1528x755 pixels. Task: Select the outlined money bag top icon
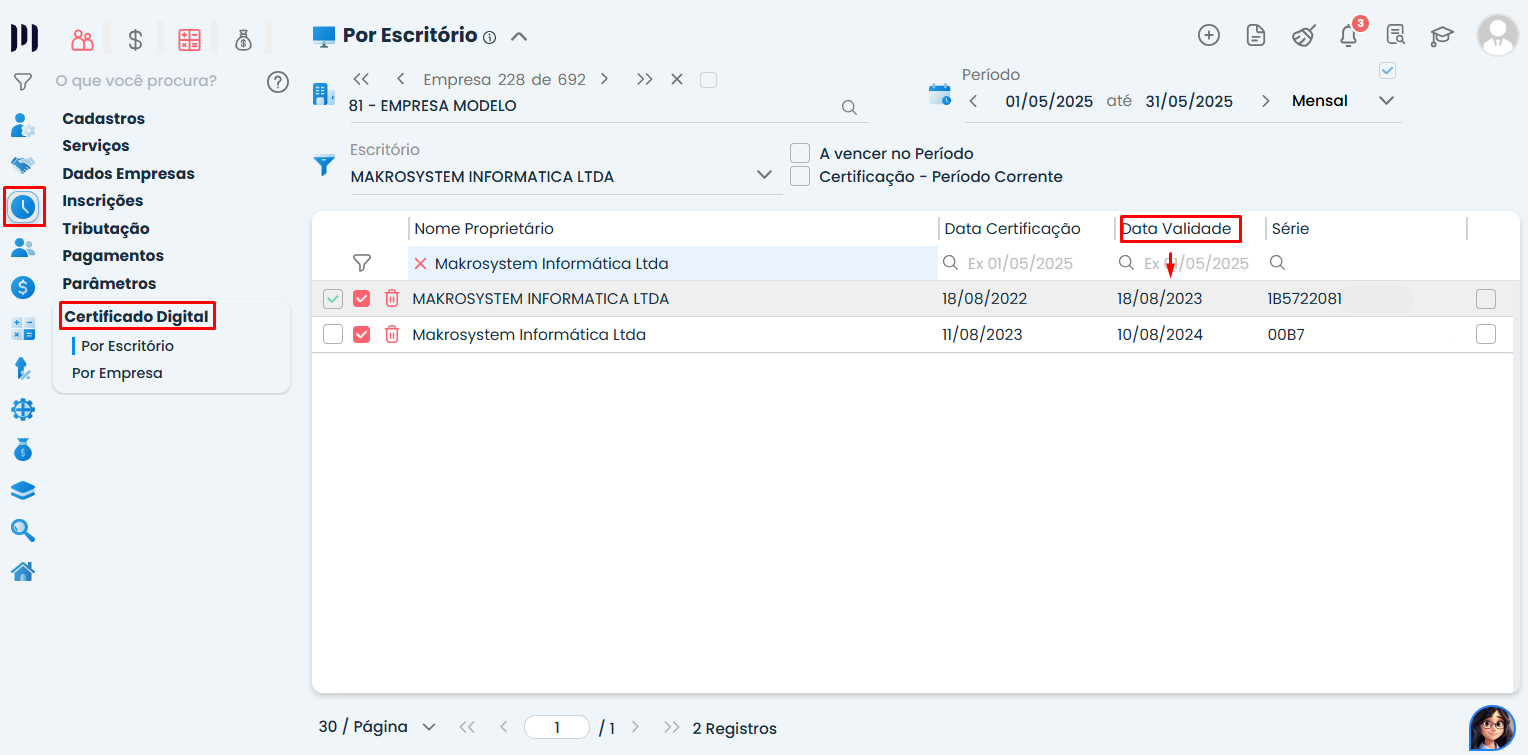[x=243, y=40]
